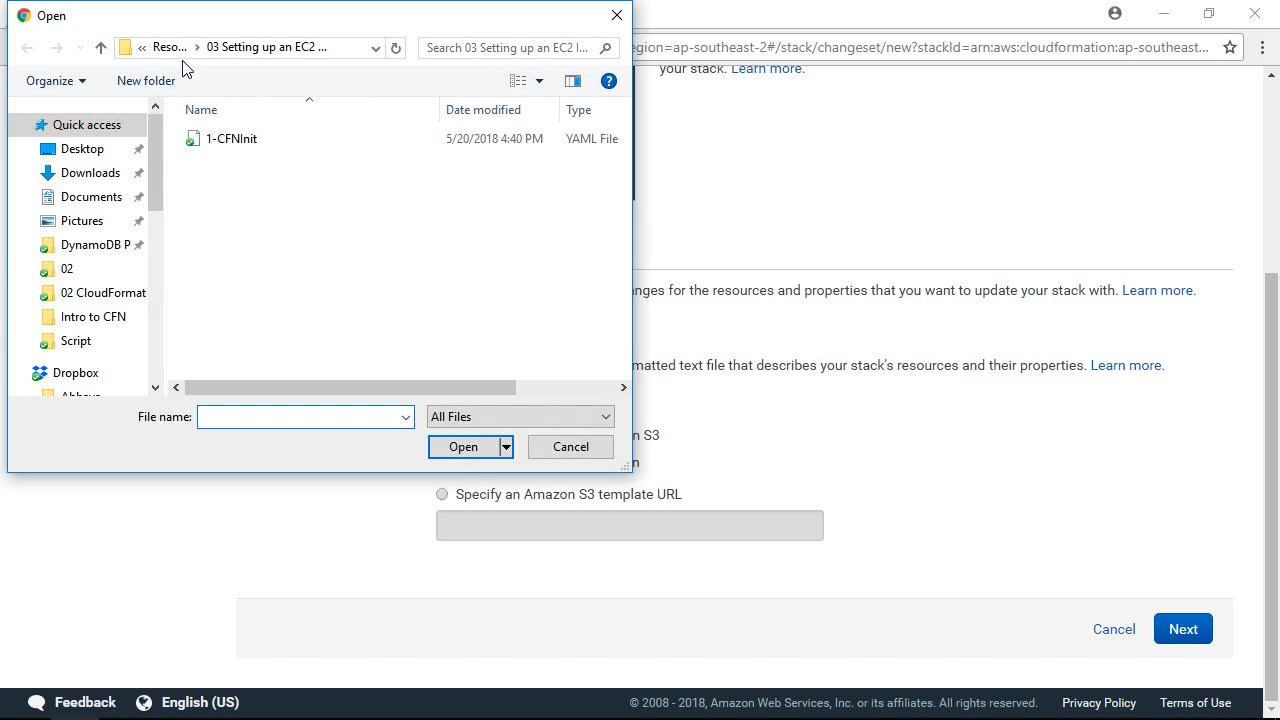
Task: Expand the Open button split arrow
Action: coord(506,447)
